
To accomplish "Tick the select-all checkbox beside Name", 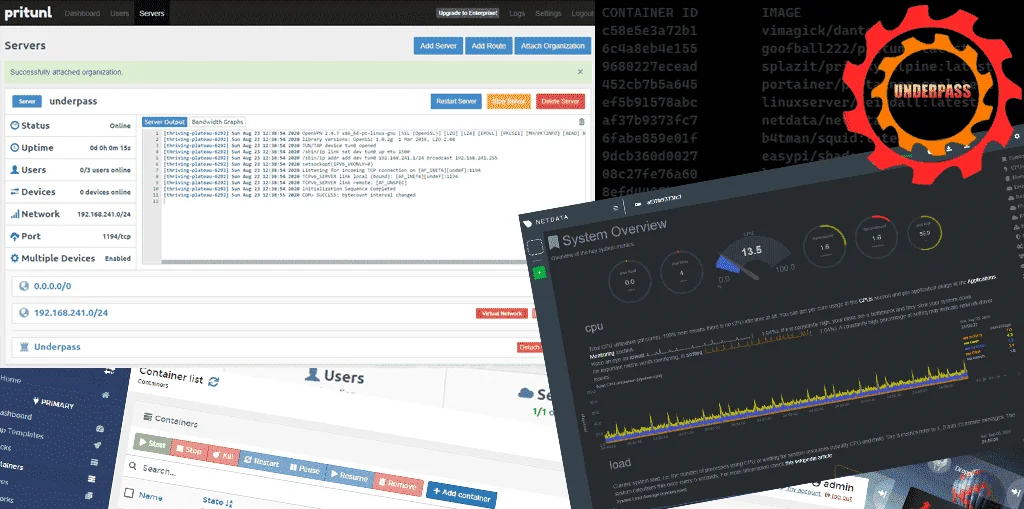I will [129, 493].
